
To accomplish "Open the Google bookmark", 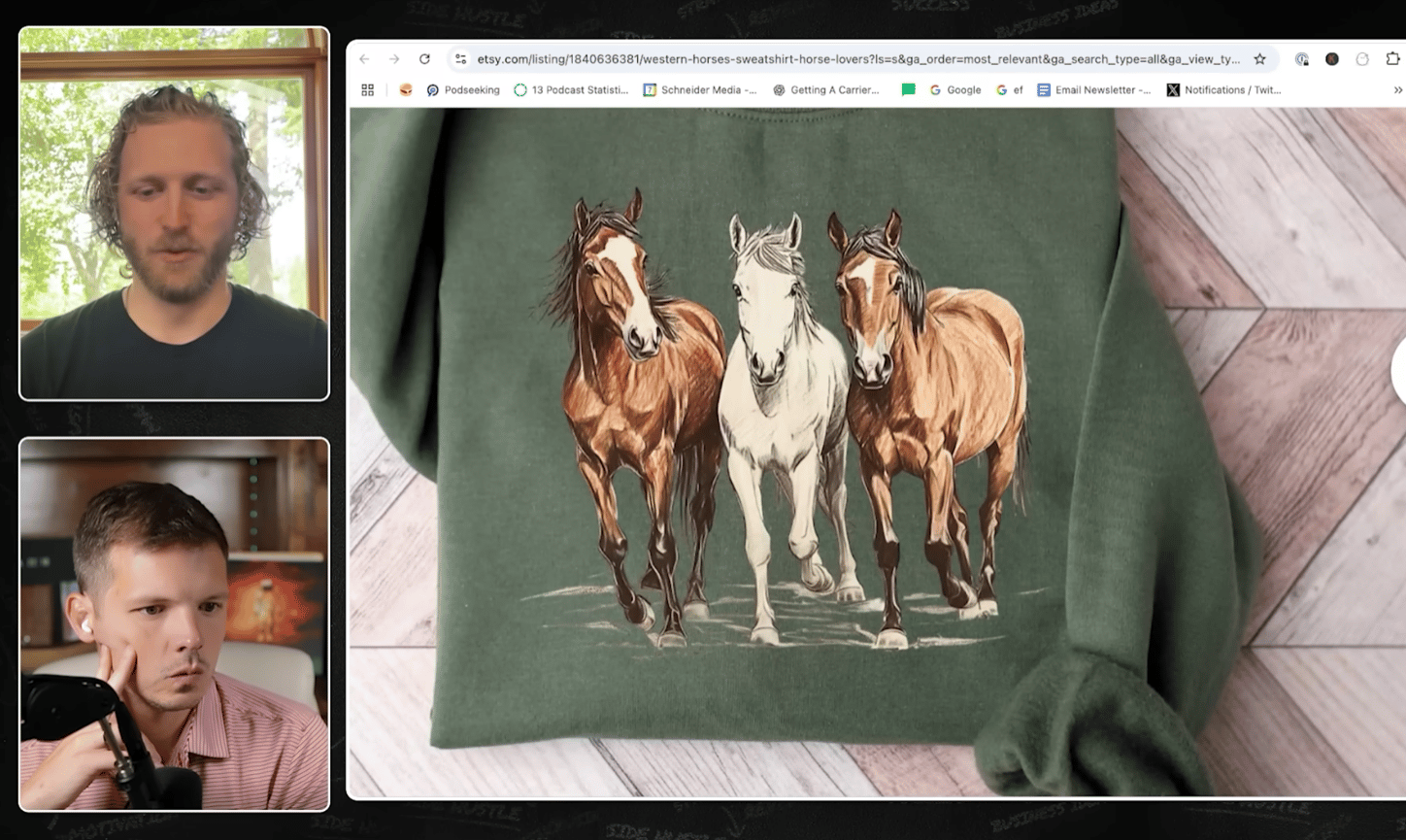I will click(x=955, y=90).
